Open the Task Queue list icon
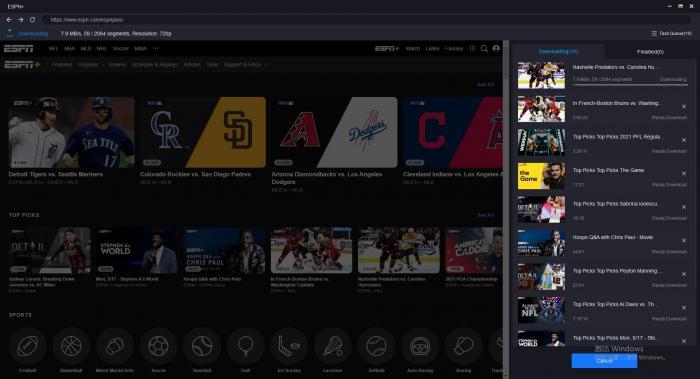 [654, 33]
